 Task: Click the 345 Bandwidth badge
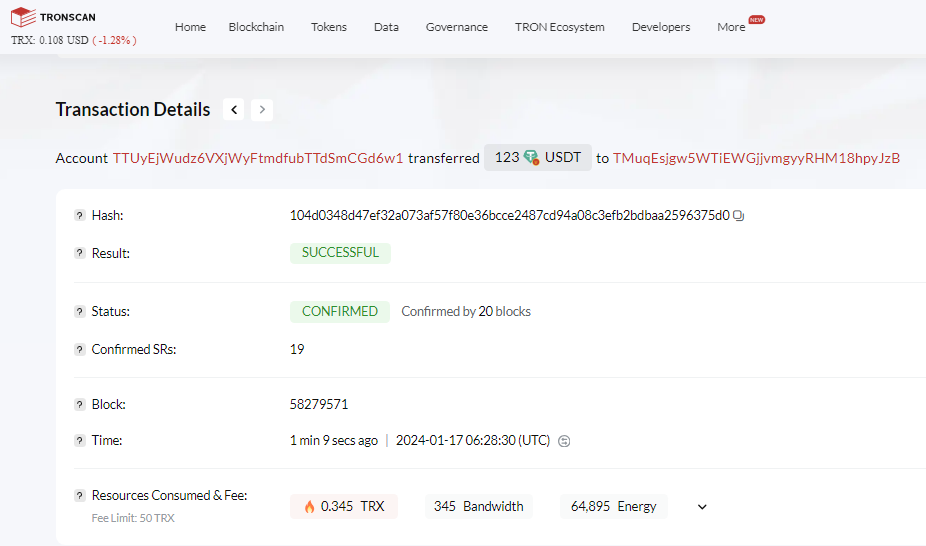pyautogui.click(x=478, y=506)
